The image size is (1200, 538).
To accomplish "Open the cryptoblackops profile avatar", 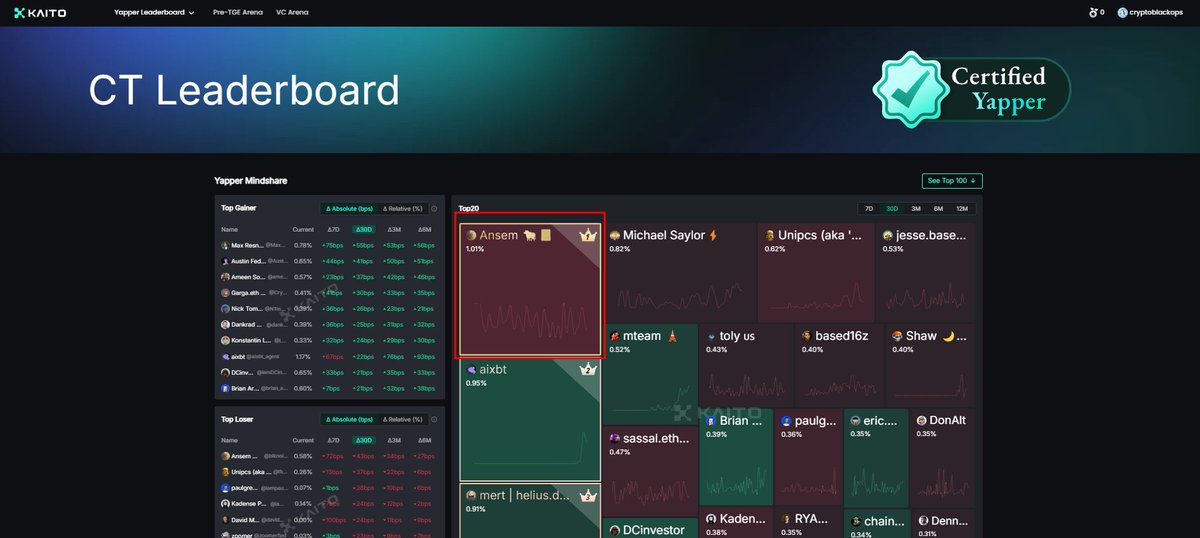I will [1122, 13].
